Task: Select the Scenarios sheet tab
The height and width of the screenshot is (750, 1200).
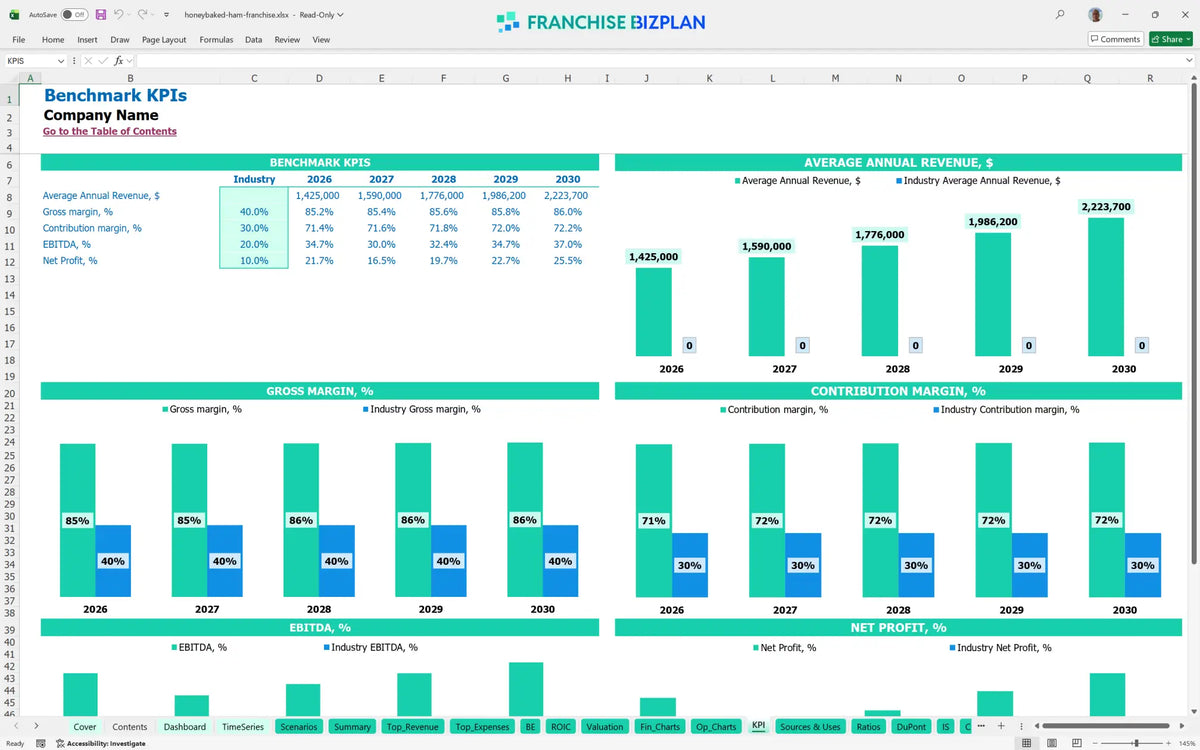Action: [x=299, y=727]
